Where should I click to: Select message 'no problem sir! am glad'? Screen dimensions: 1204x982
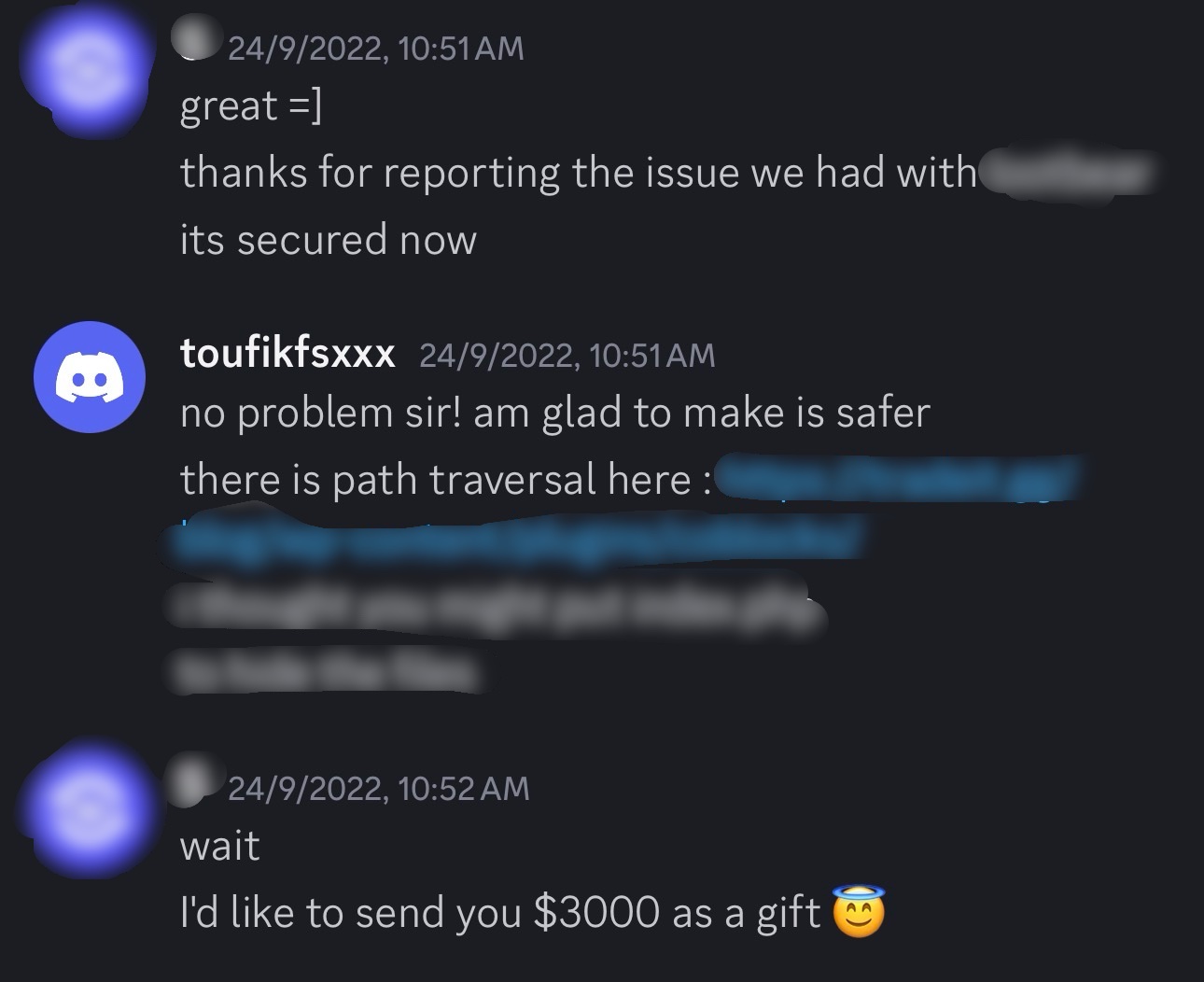pos(555,414)
